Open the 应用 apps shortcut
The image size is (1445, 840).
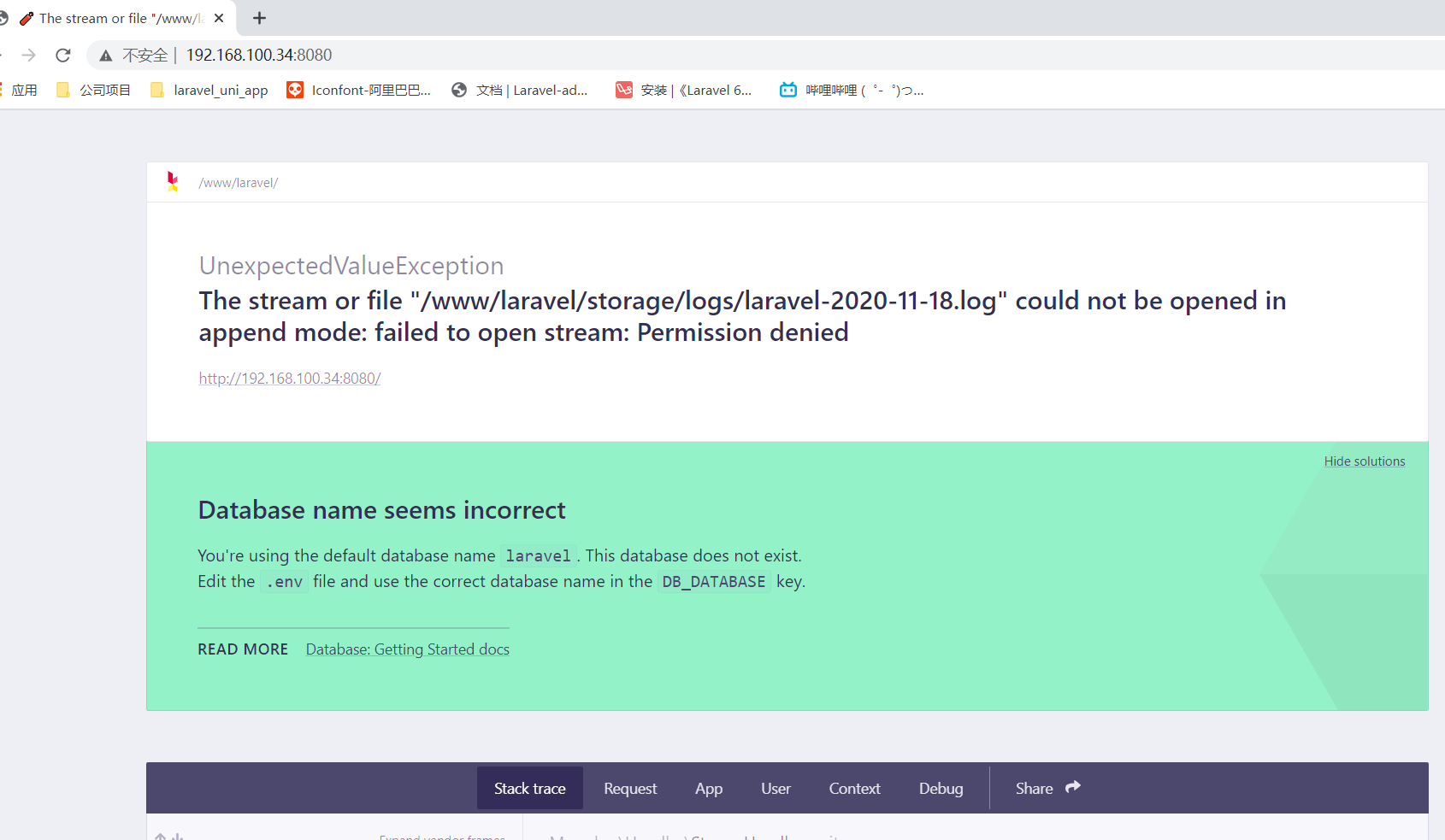click(x=19, y=90)
